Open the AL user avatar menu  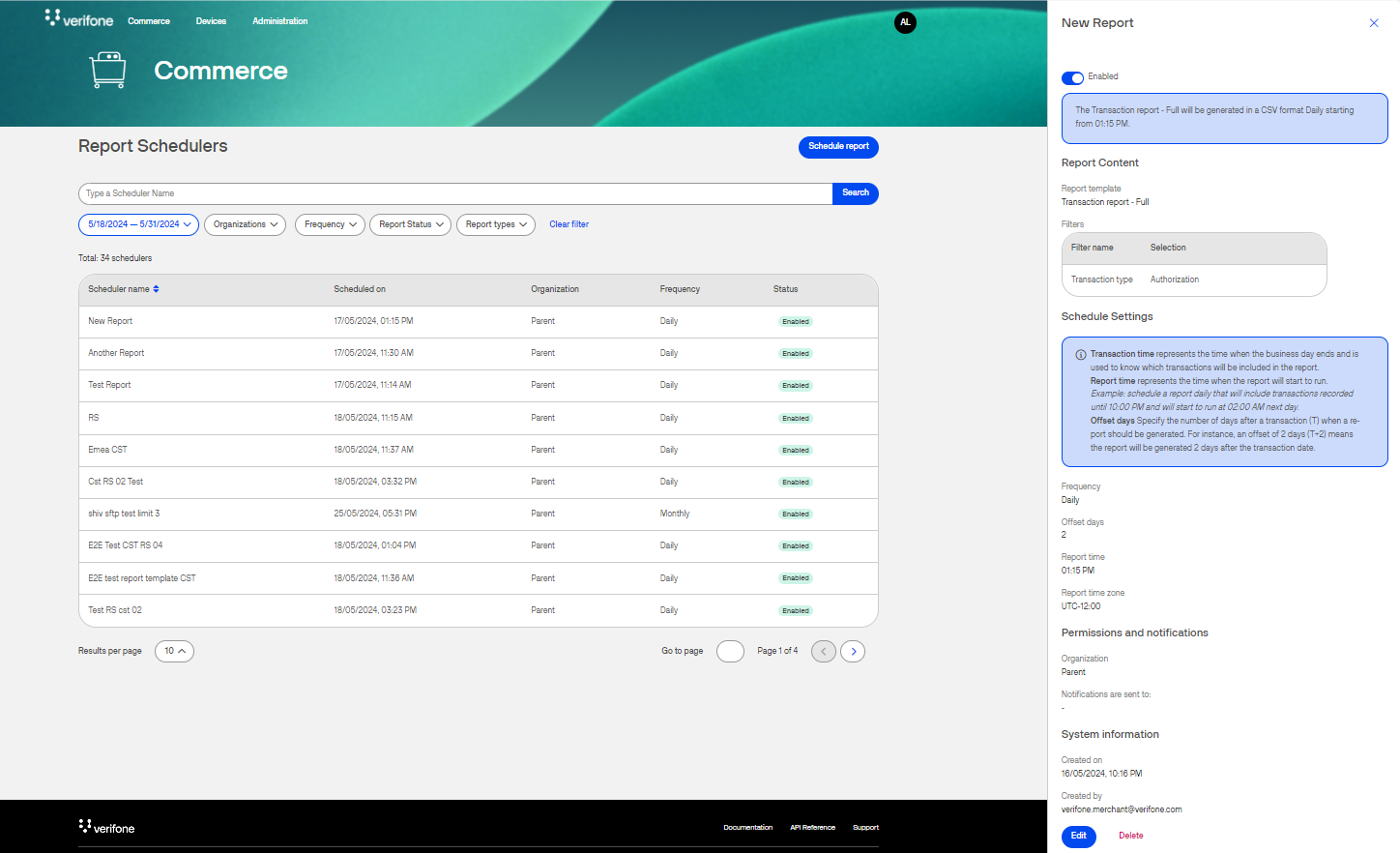pyautogui.click(x=905, y=22)
